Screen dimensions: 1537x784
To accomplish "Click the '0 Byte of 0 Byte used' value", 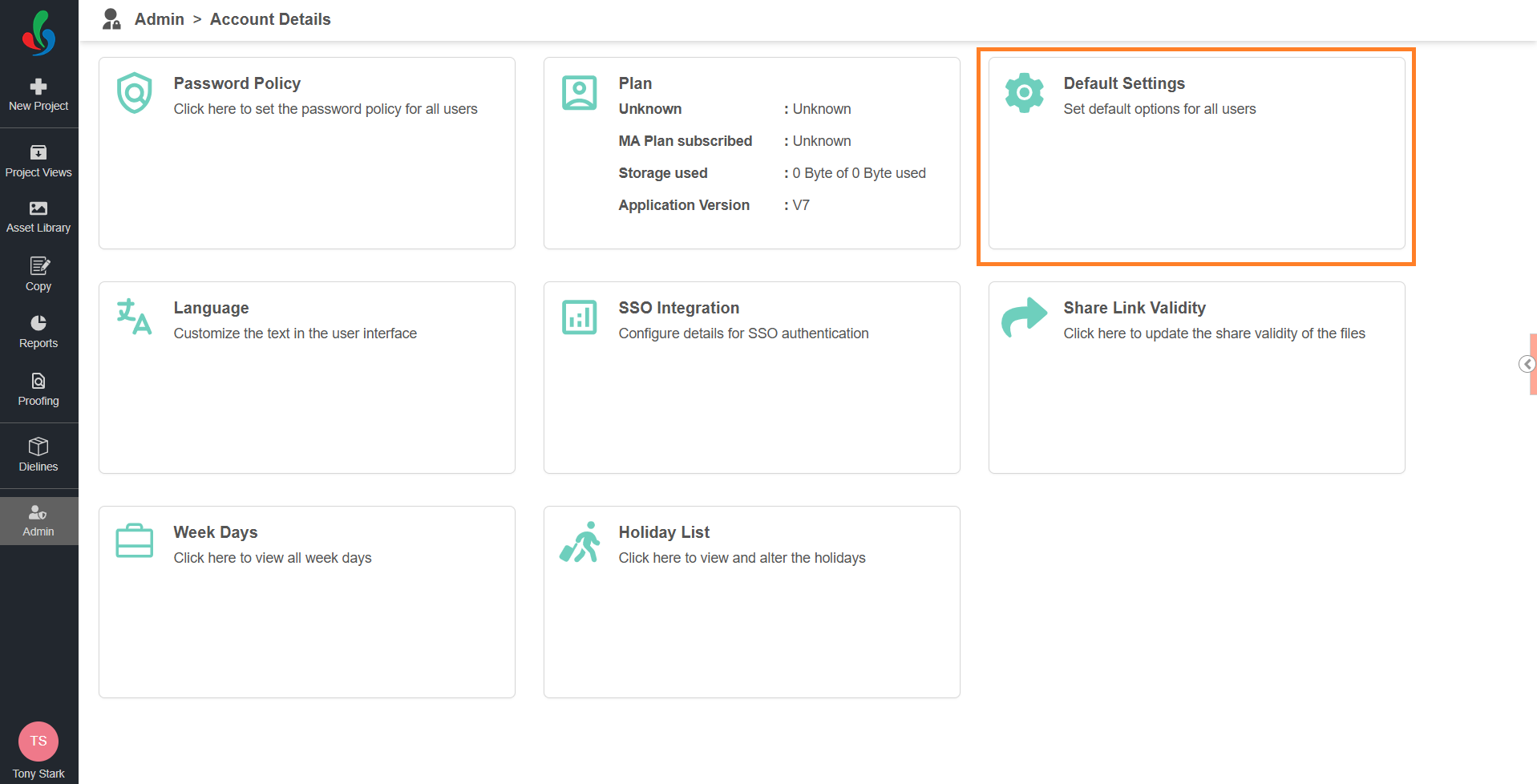I will coord(860,173).
